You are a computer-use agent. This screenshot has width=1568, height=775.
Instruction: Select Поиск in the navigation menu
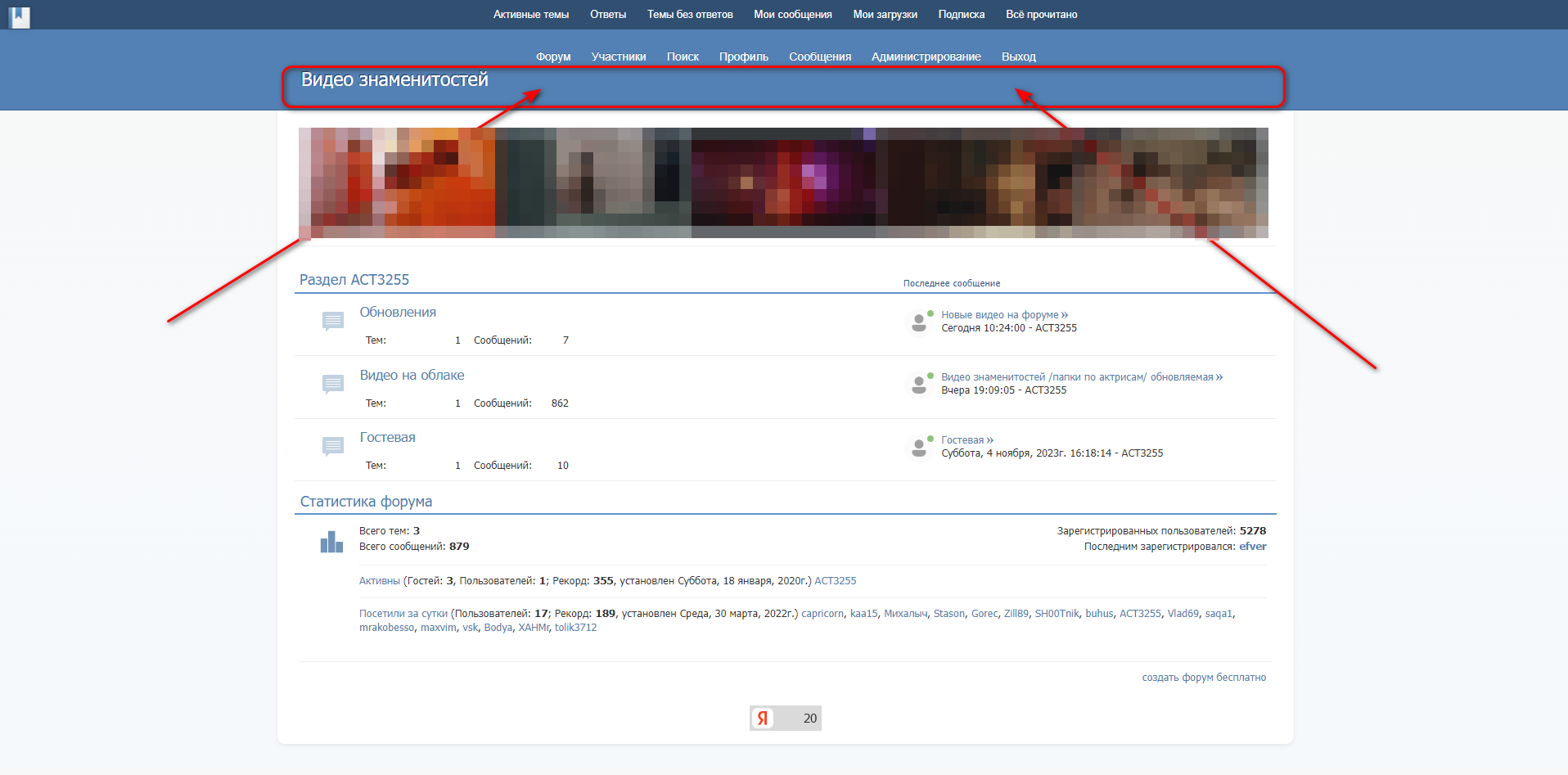pyautogui.click(x=683, y=56)
